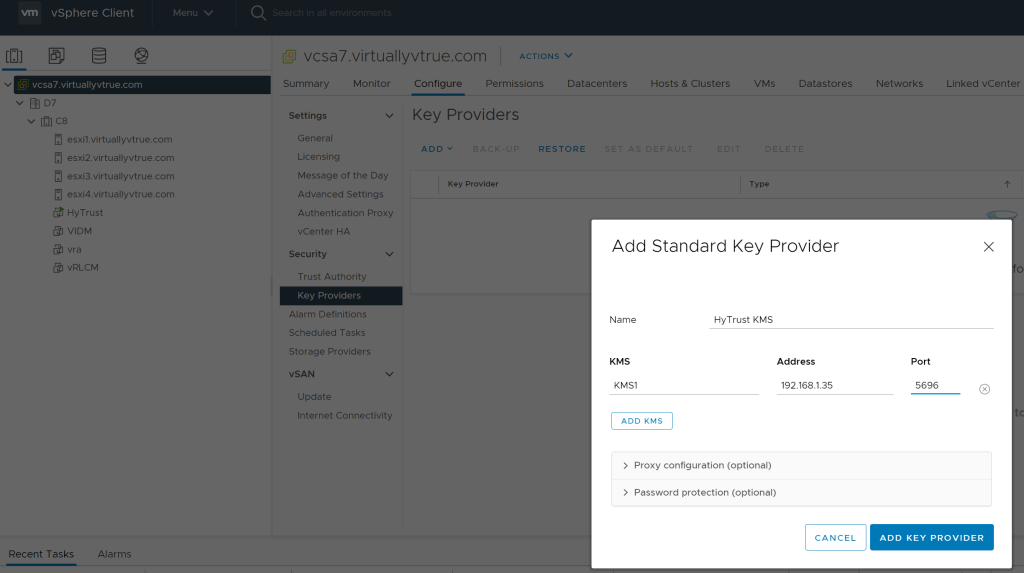Open the Storage inventory view icon
Image resolution: width=1024 pixels, height=573 pixels.
pos(98,56)
